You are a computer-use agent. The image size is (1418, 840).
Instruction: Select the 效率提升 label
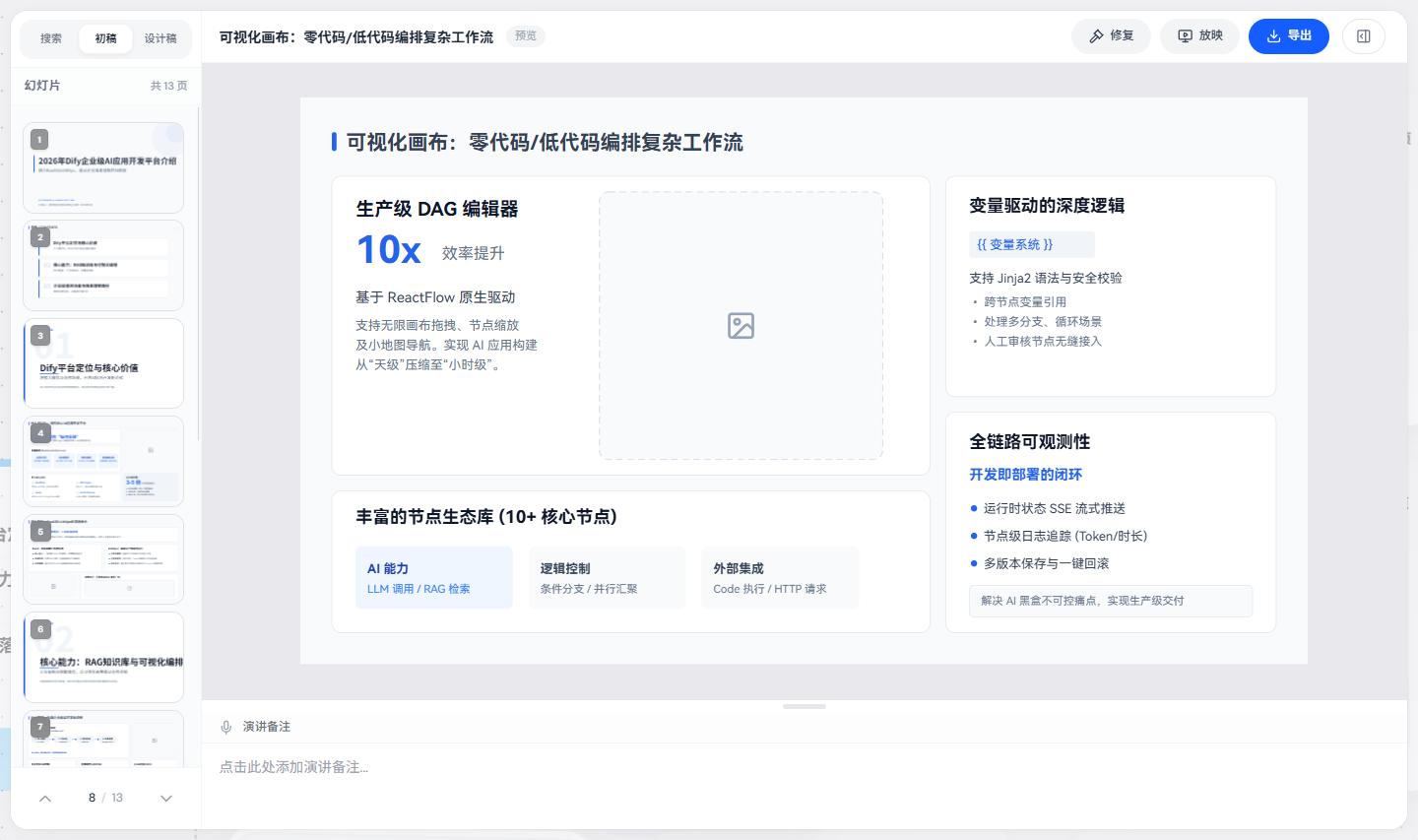pos(473,253)
